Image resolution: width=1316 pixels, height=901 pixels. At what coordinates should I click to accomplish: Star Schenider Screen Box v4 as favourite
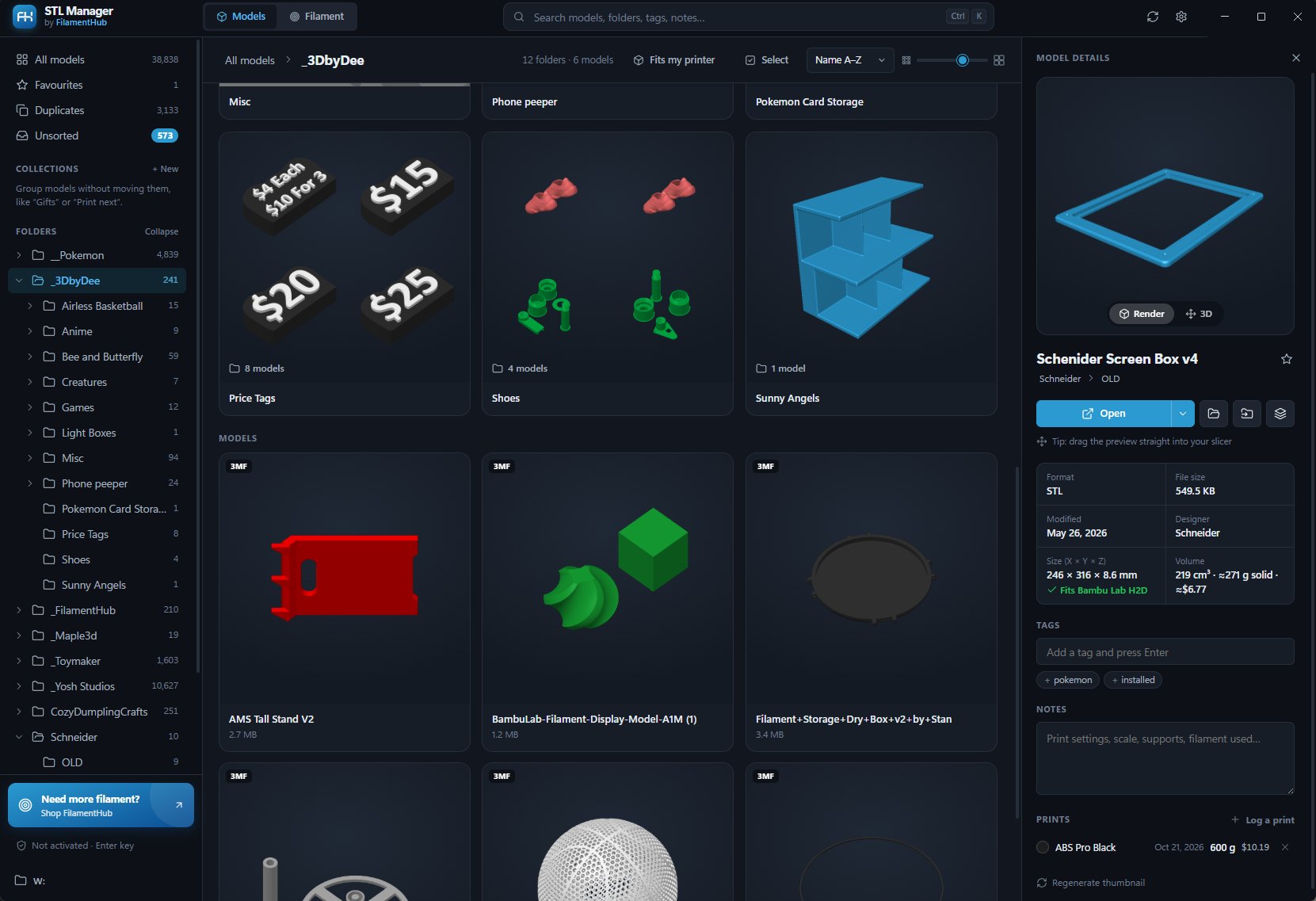click(1287, 359)
